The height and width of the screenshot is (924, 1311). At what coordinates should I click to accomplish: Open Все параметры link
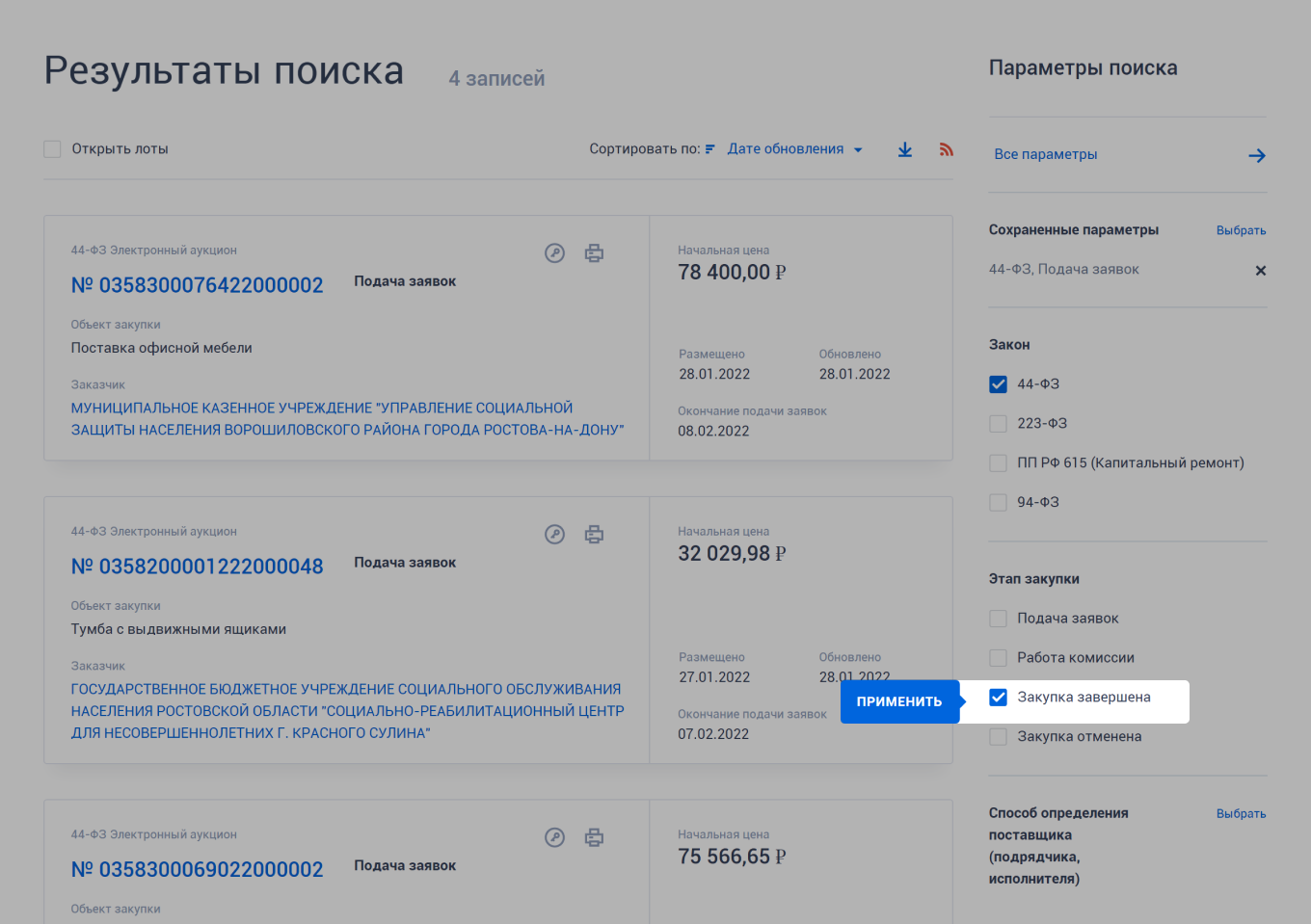[x=1046, y=154]
